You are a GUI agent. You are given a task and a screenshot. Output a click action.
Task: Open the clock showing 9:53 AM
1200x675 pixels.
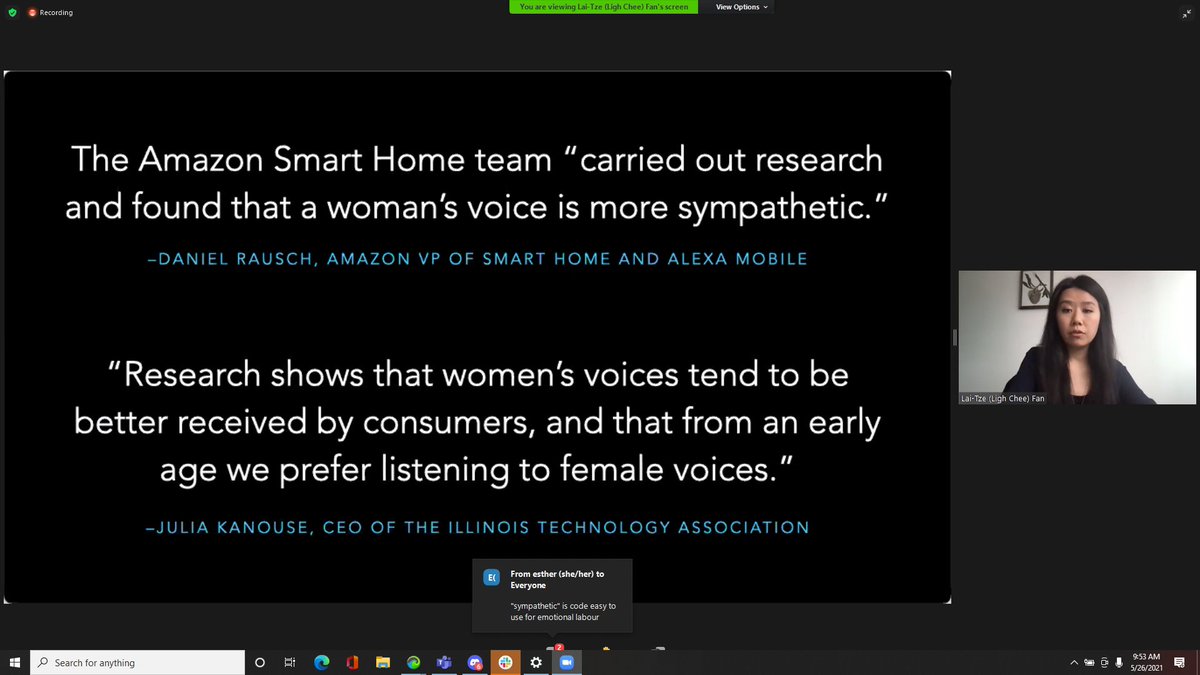point(1145,662)
